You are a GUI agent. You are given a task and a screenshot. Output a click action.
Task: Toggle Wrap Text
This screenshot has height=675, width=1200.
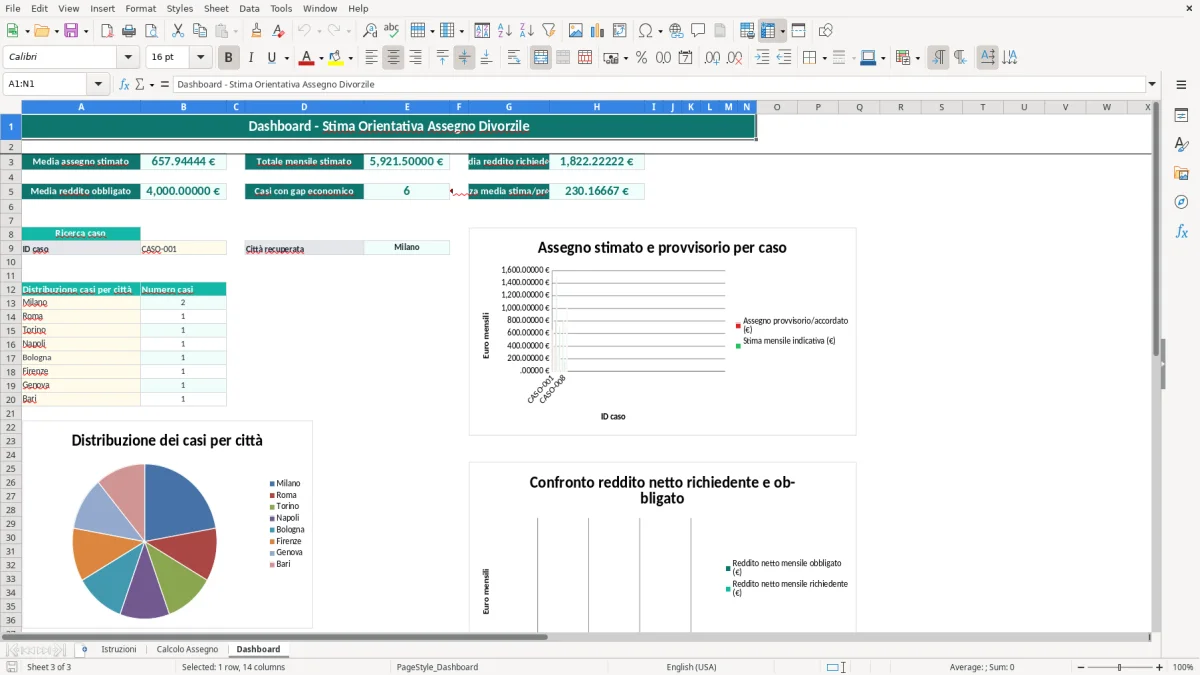[514, 58]
